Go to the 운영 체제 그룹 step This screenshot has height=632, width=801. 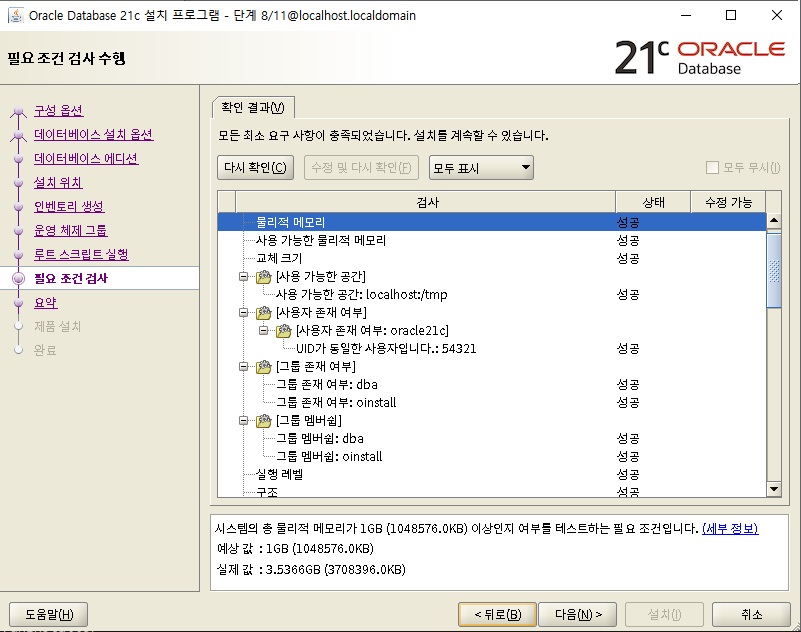tap(70, 230)
